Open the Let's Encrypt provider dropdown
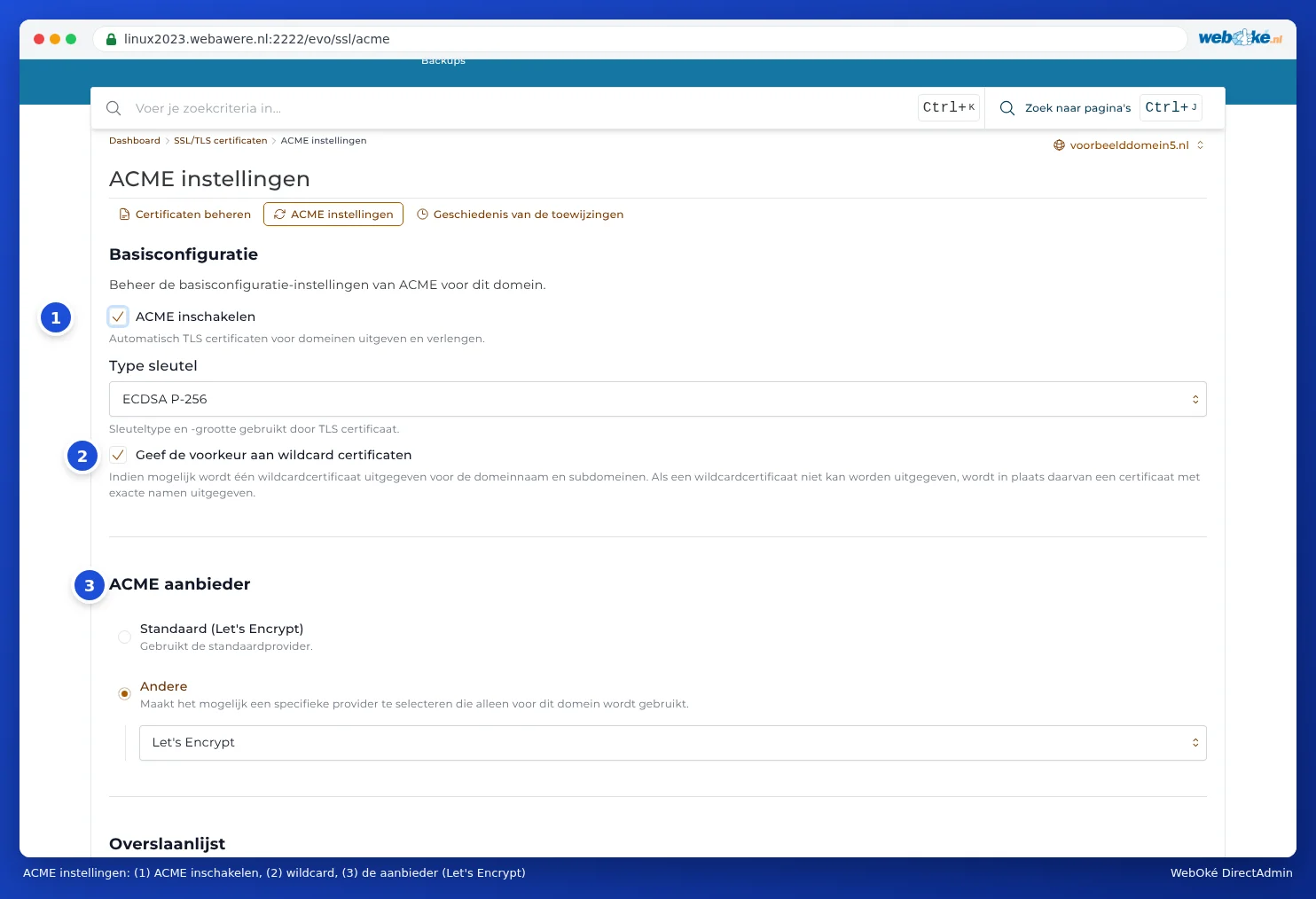The height and width of the screenshot is (899, 1316). click(673, 743)
